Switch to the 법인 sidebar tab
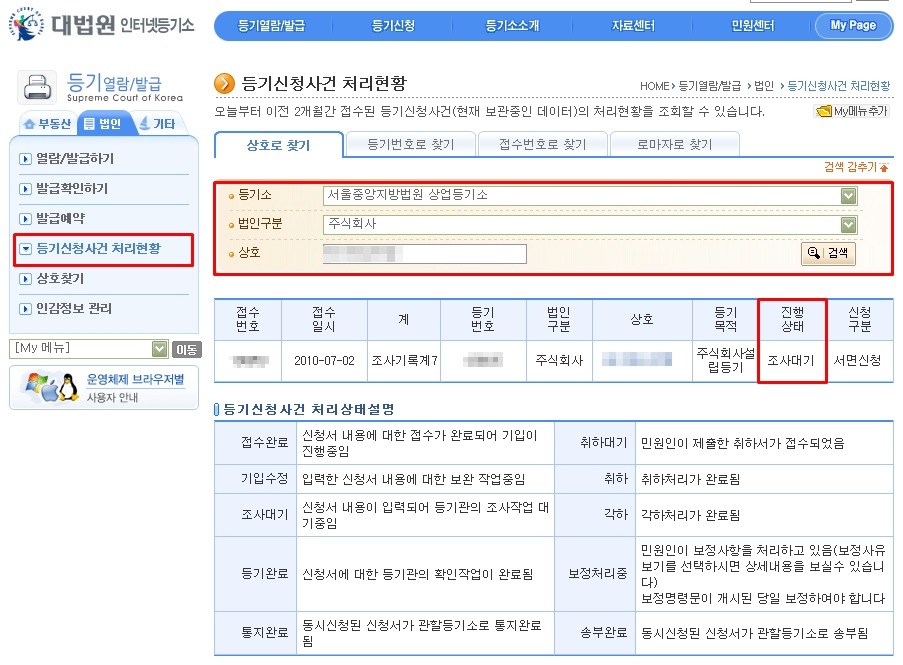This screenshot has width=903, height=665. point(103,124)
